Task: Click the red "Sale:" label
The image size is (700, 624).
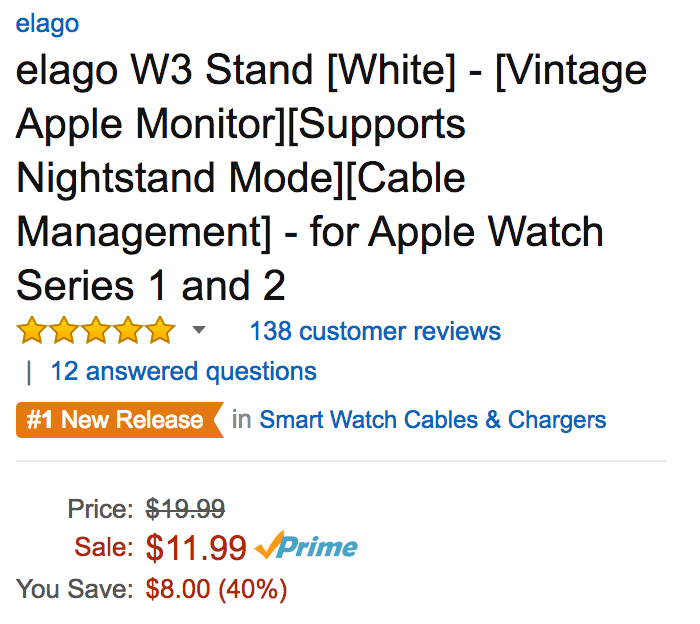Action: point(103,547)
